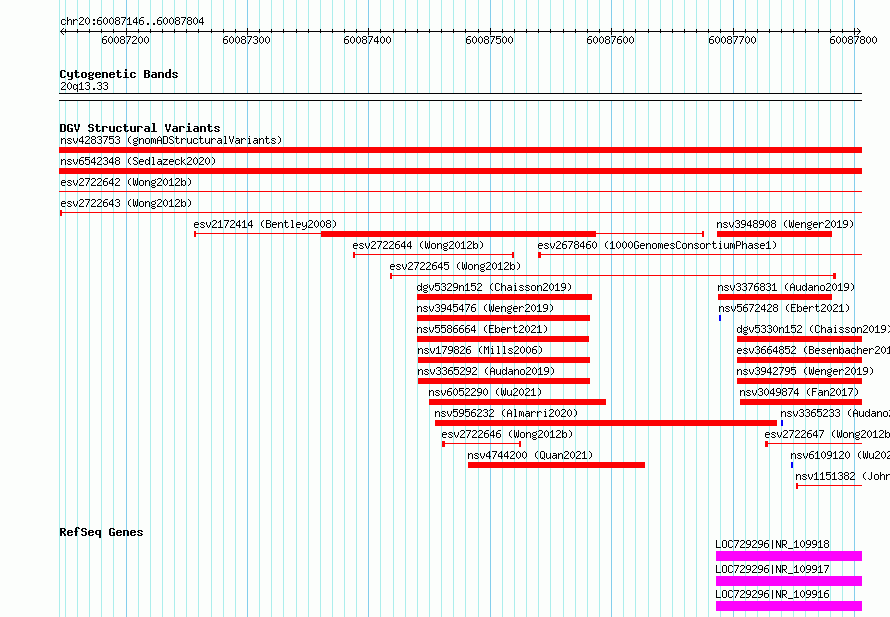Click the red bar of nsv4283753
Viewport: 890px width, 617px height.
(x=460, y=150)
